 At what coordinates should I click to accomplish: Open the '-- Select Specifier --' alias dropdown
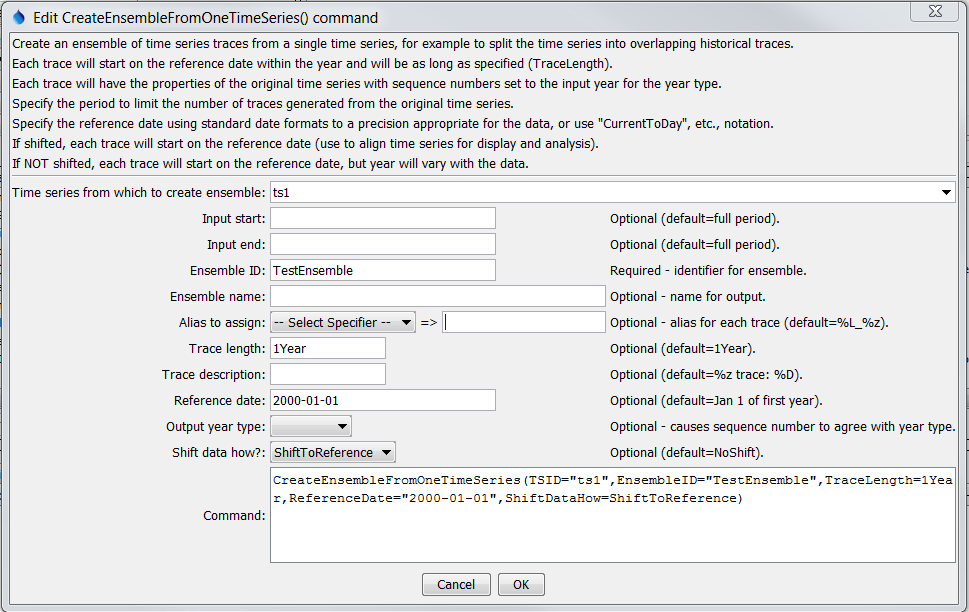point(342,322)
